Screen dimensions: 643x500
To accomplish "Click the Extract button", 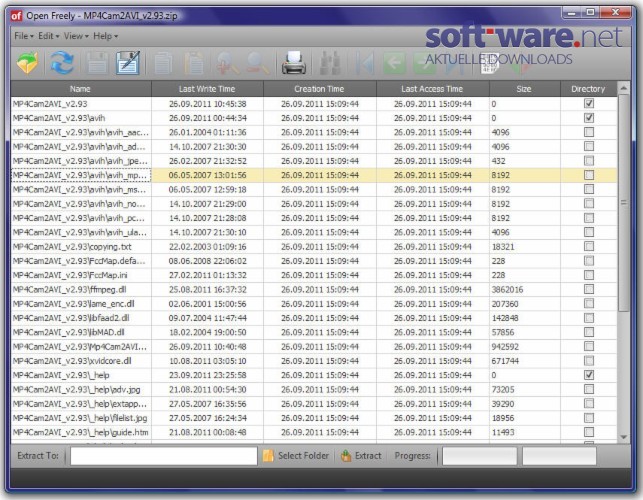I will (361, 456).
